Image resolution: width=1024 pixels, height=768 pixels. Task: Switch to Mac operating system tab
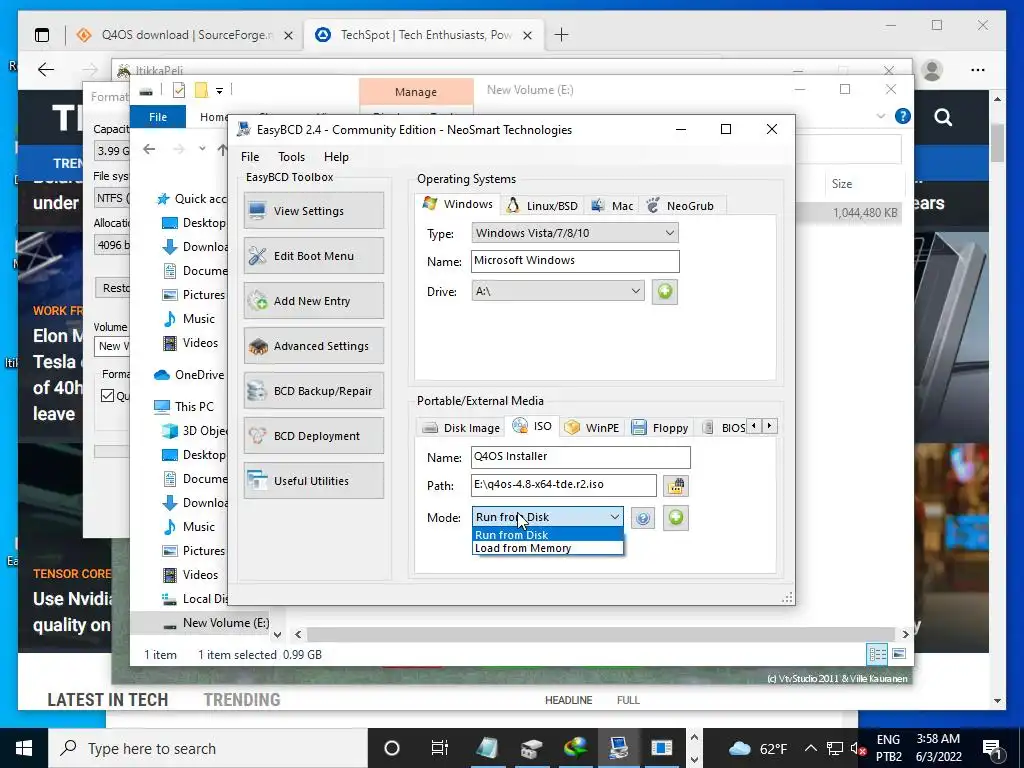click(612, 206)
